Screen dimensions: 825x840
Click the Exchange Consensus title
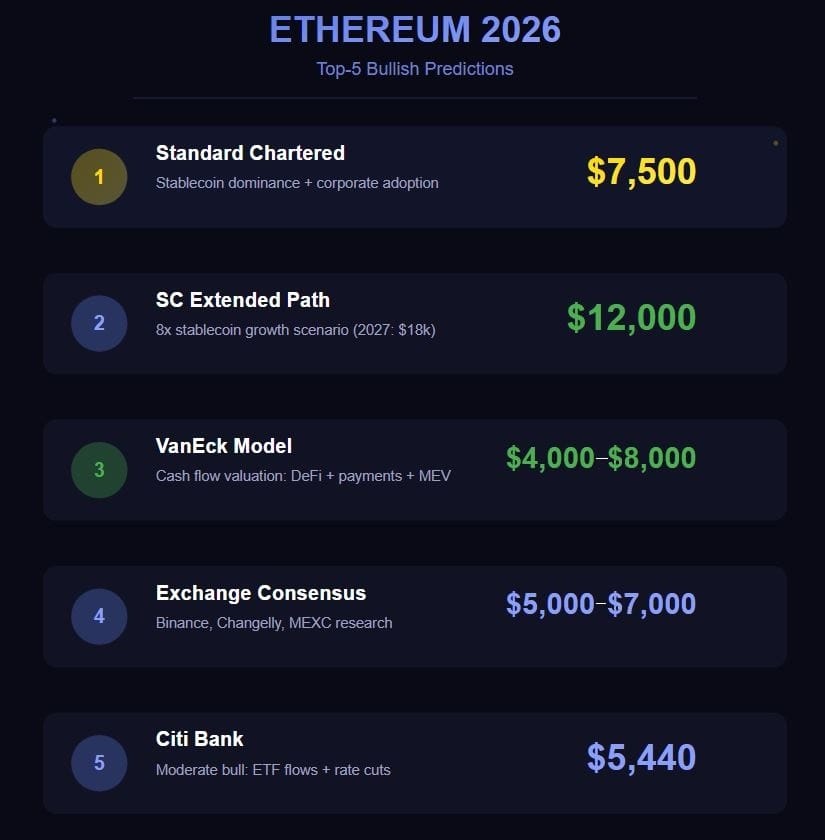coord(261,593)
